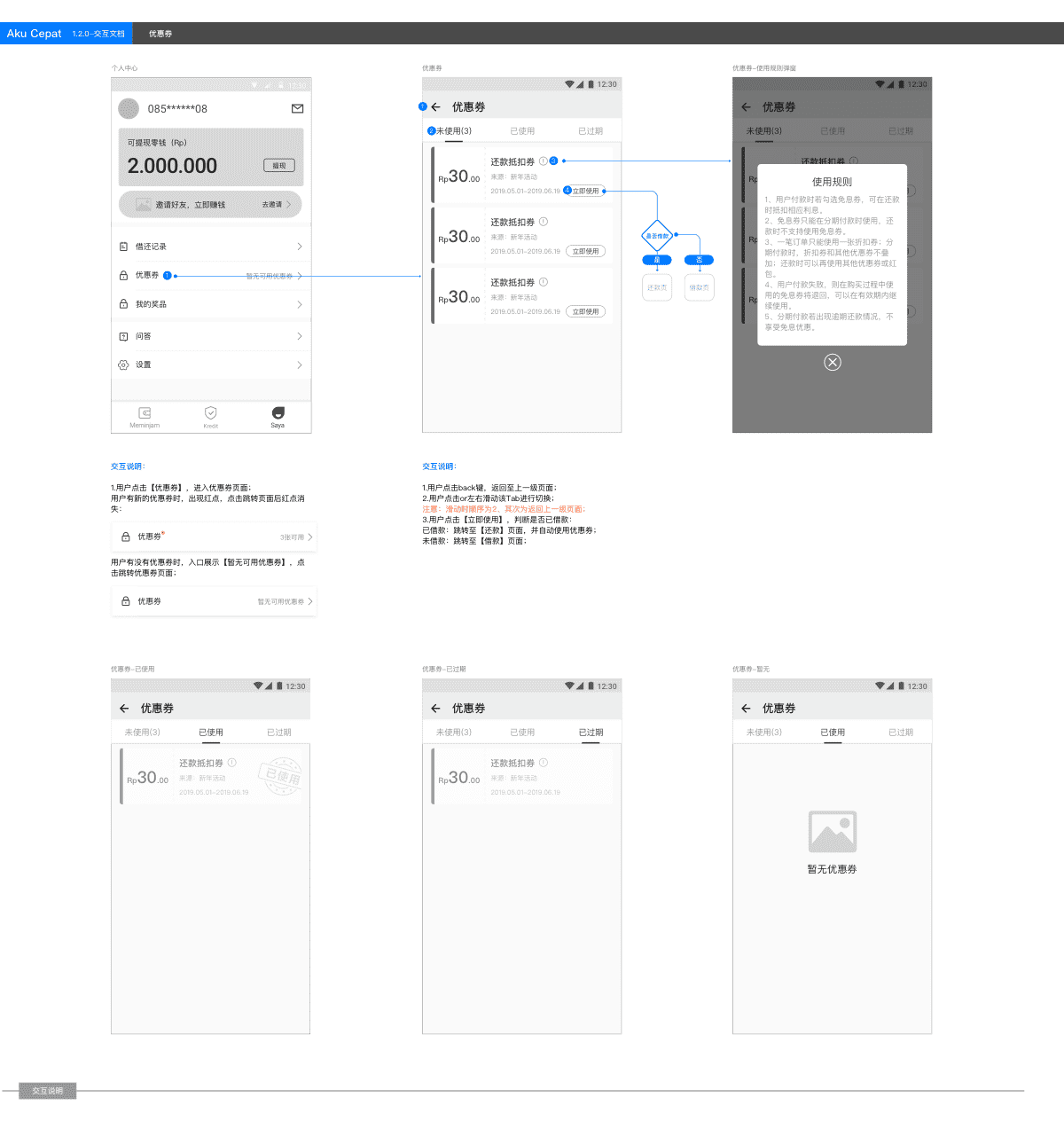Open the 我的奖品 row arrow
The width and height of the screenshot is (1064, 1121).
tap(299, 304)
